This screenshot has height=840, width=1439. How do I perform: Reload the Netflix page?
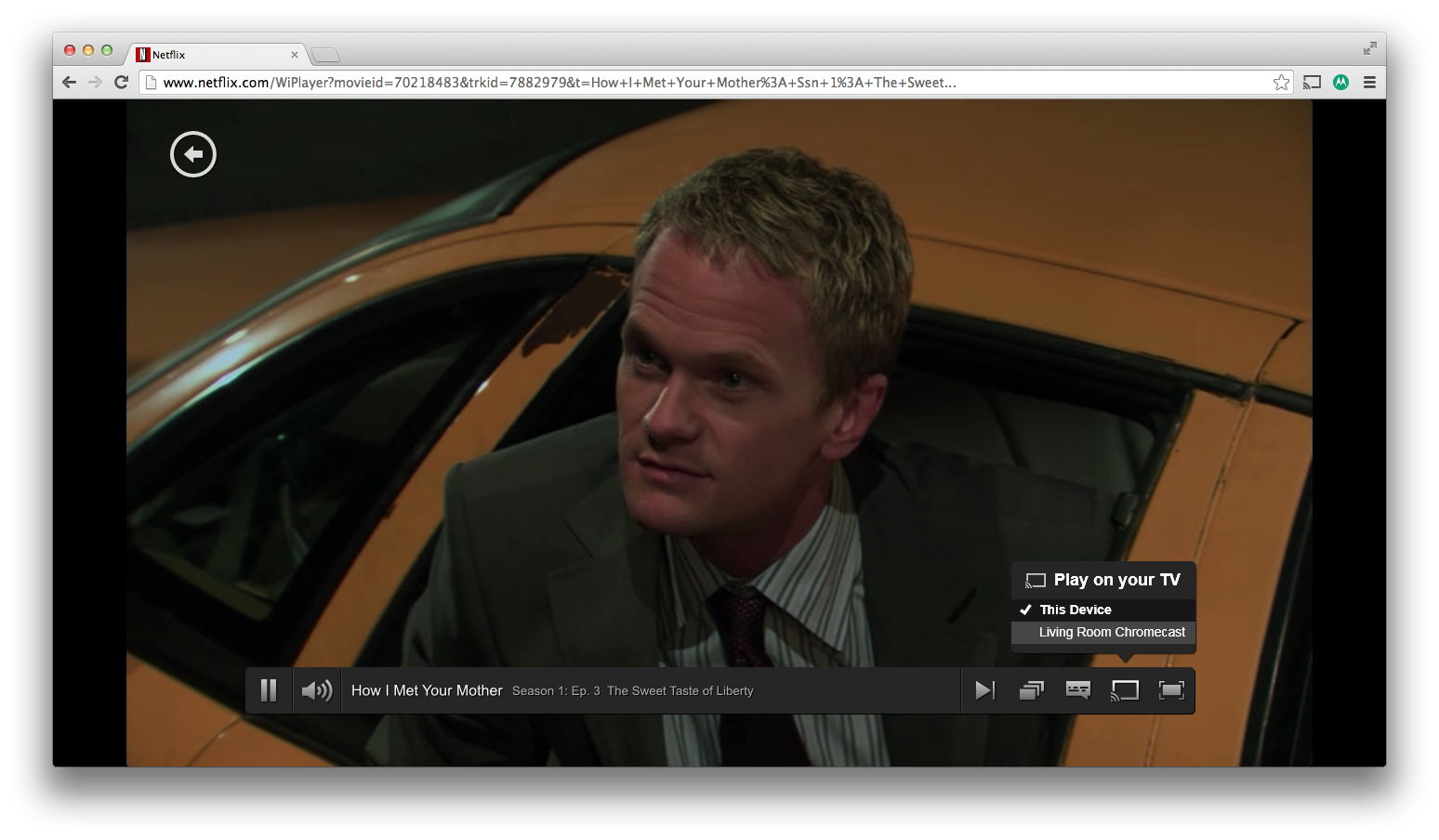tap(121, 83)
